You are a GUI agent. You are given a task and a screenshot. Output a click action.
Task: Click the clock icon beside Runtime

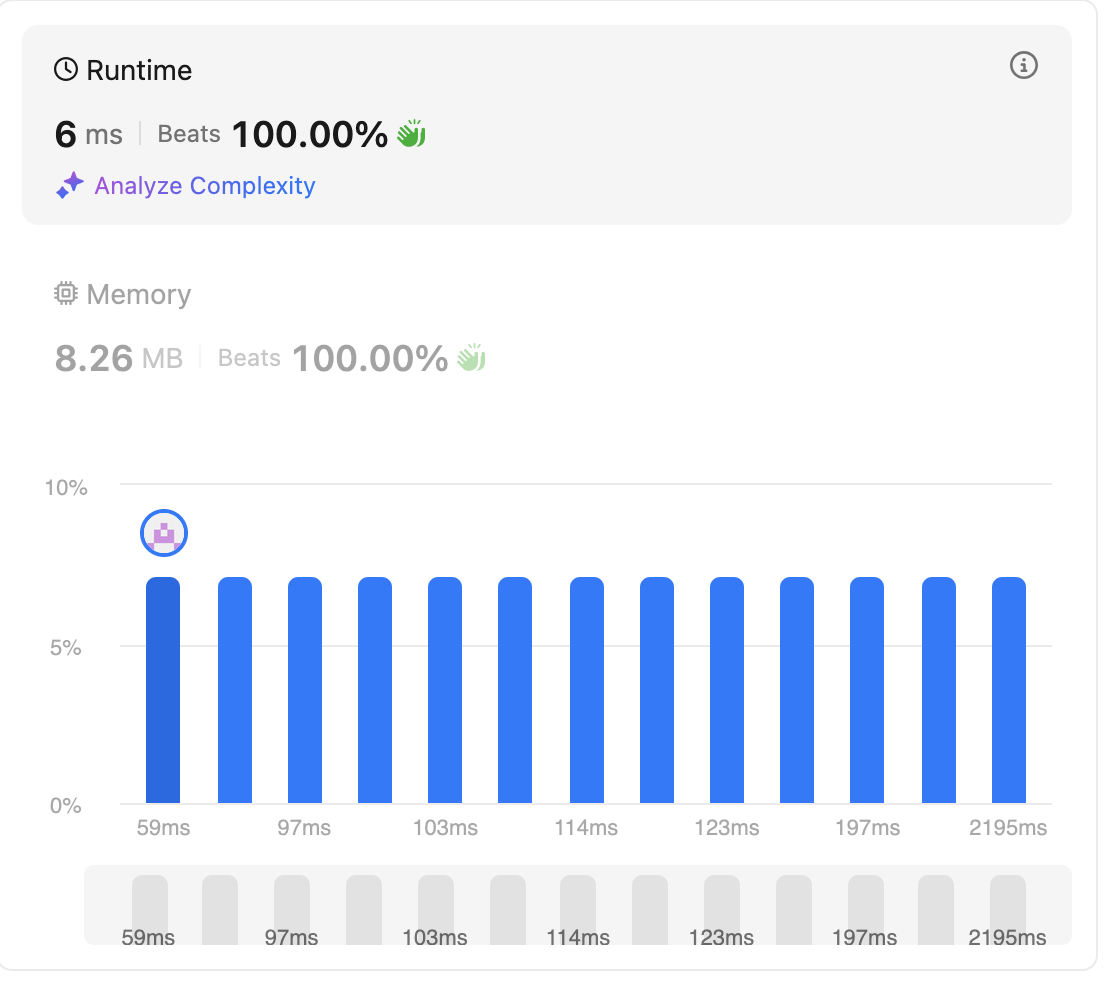click(66, 70)
